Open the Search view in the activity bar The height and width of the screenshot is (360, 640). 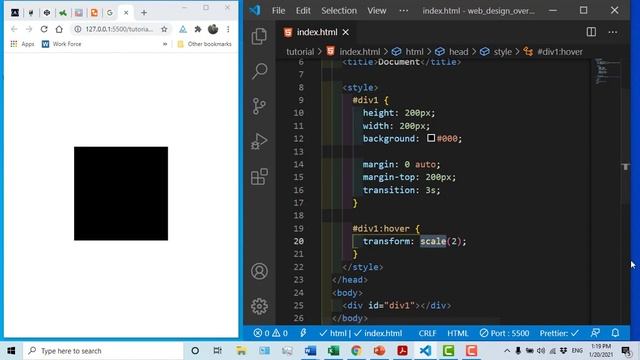pyautogui.click(x=259, y=71)
